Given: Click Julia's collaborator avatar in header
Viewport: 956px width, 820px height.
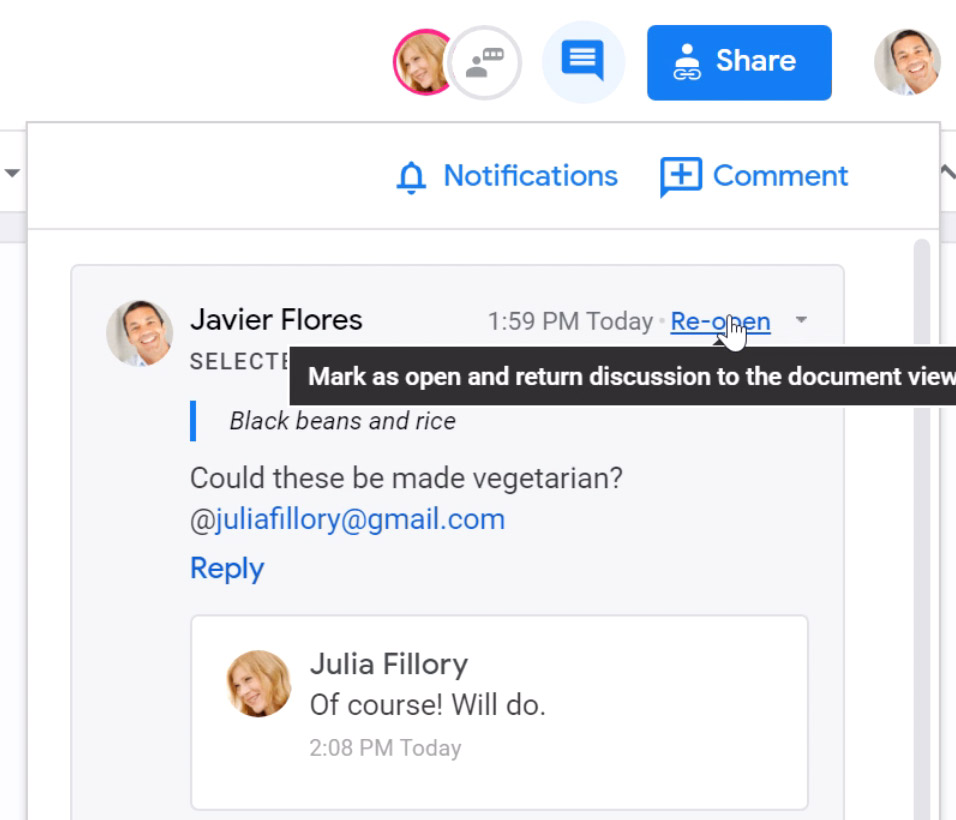Looking at the screenshot, I should [424, 62].
